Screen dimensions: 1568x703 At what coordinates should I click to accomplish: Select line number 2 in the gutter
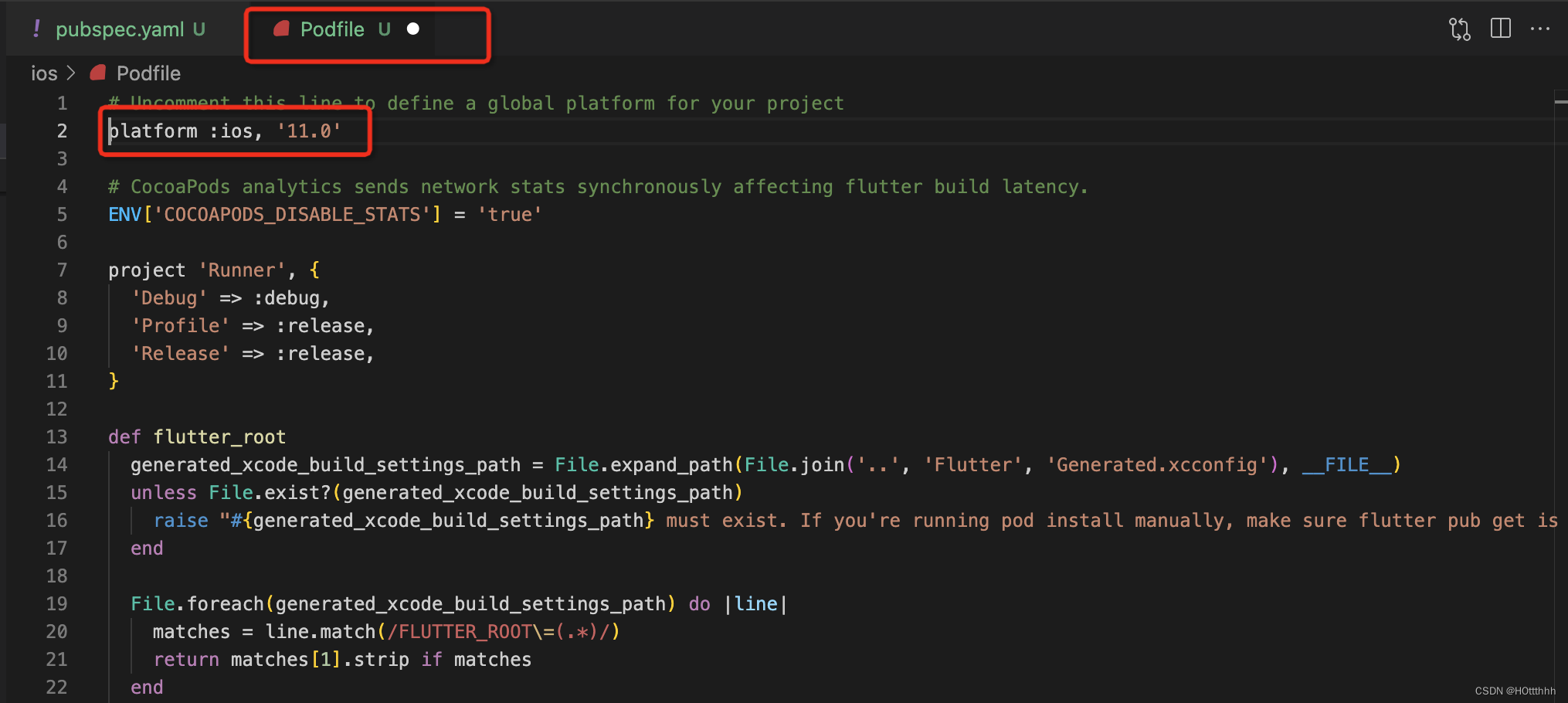(62, 131)
